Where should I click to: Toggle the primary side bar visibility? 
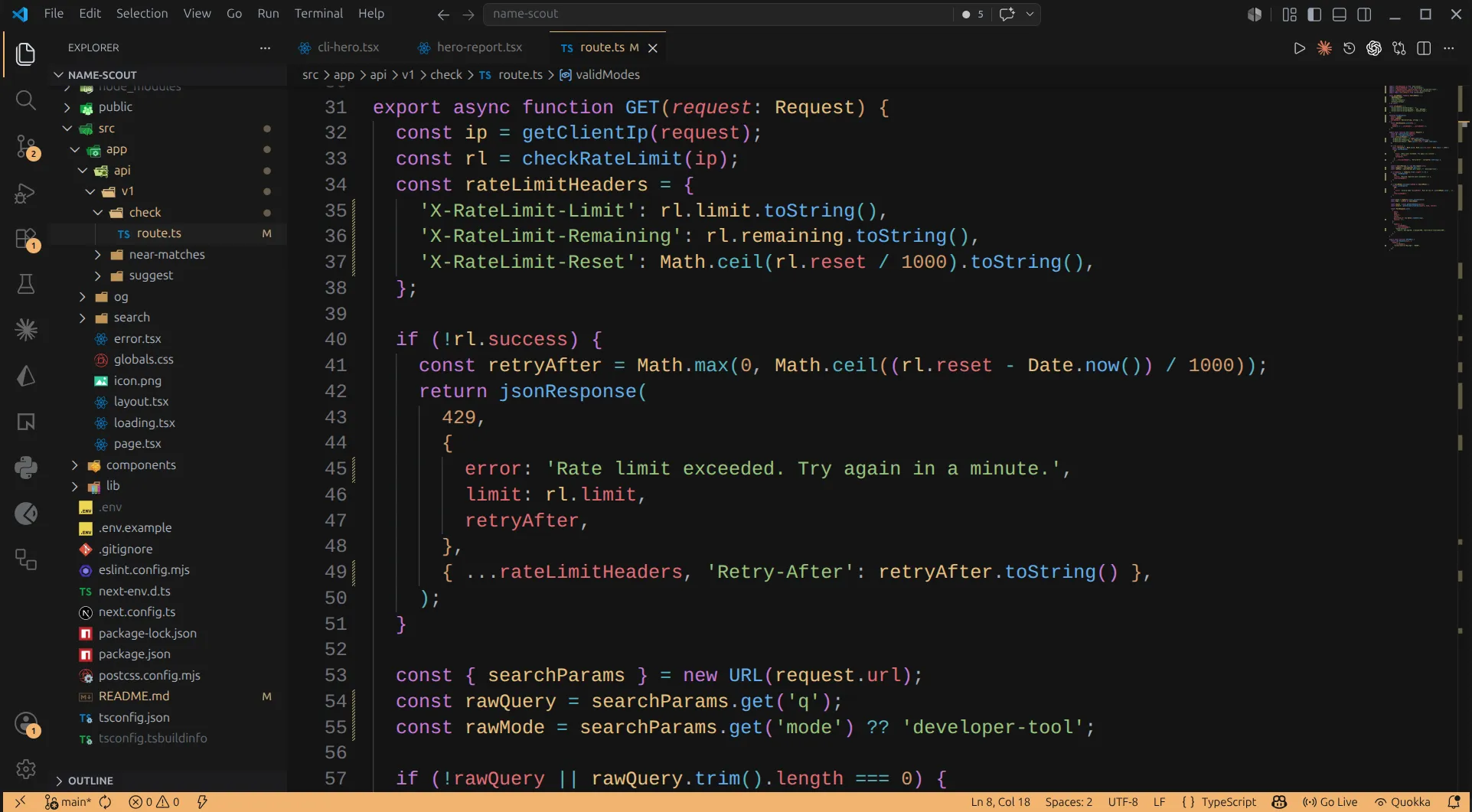[x=1314, y=14]
